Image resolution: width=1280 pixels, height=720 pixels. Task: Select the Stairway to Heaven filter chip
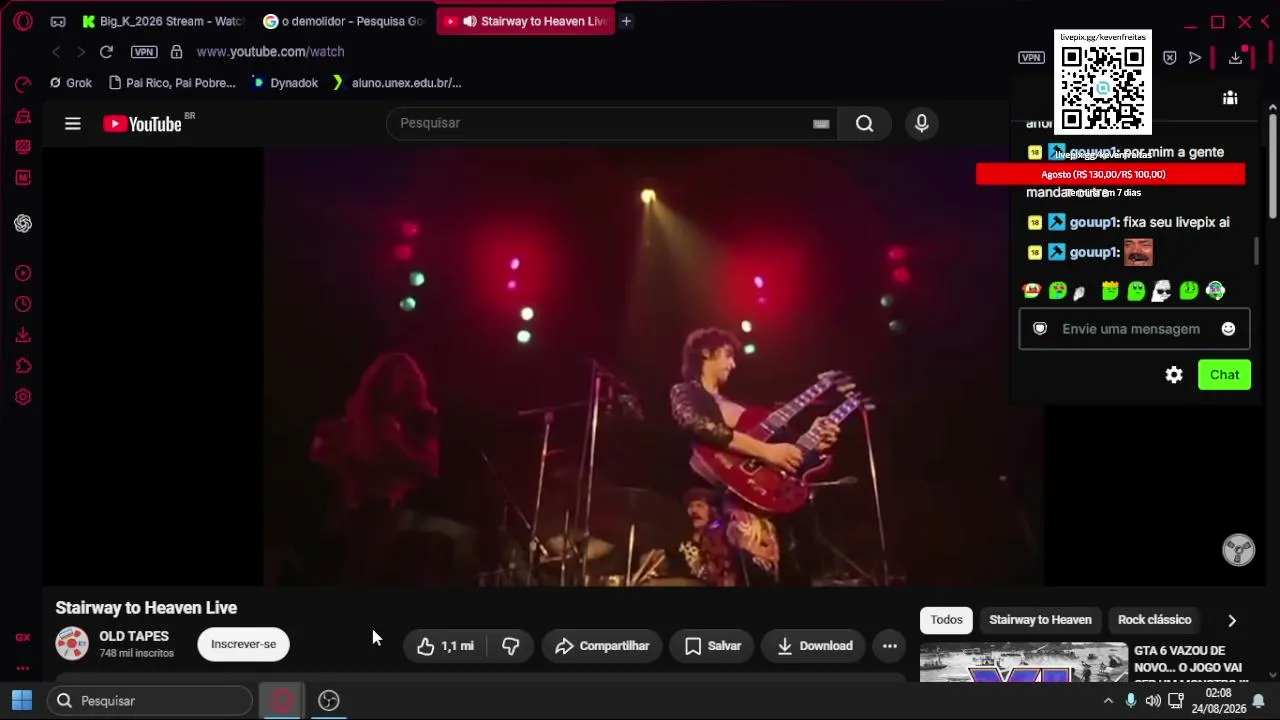click(1040, 620)
